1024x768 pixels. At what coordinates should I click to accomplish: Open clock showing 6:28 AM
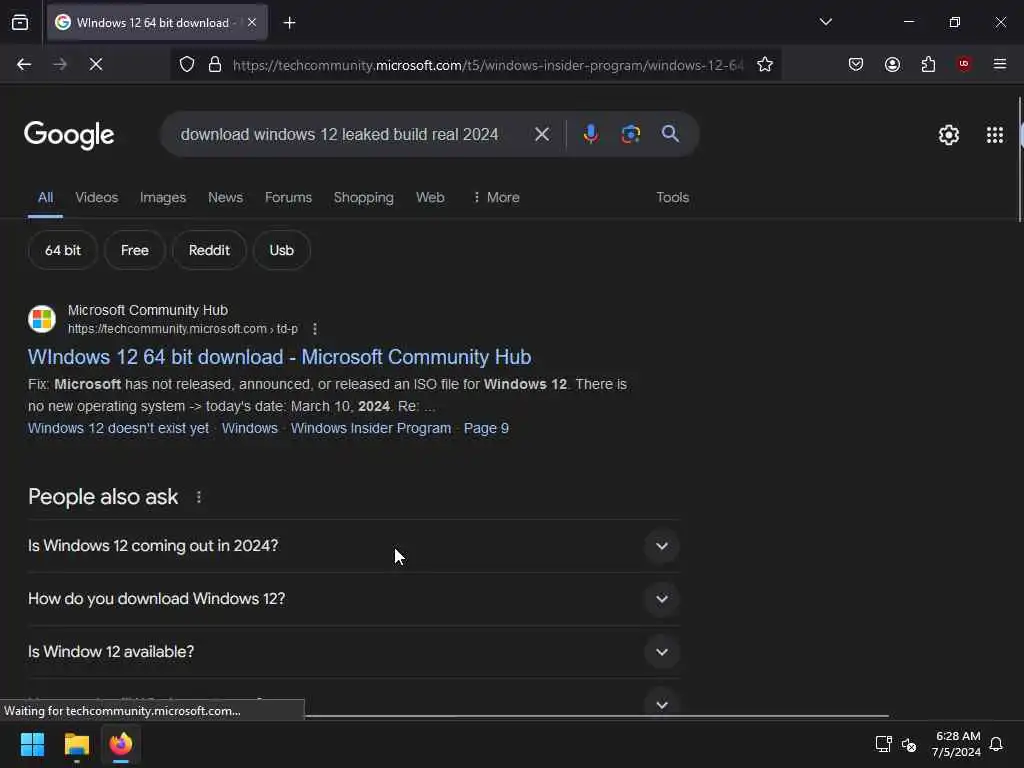click(x=957, y=744)
